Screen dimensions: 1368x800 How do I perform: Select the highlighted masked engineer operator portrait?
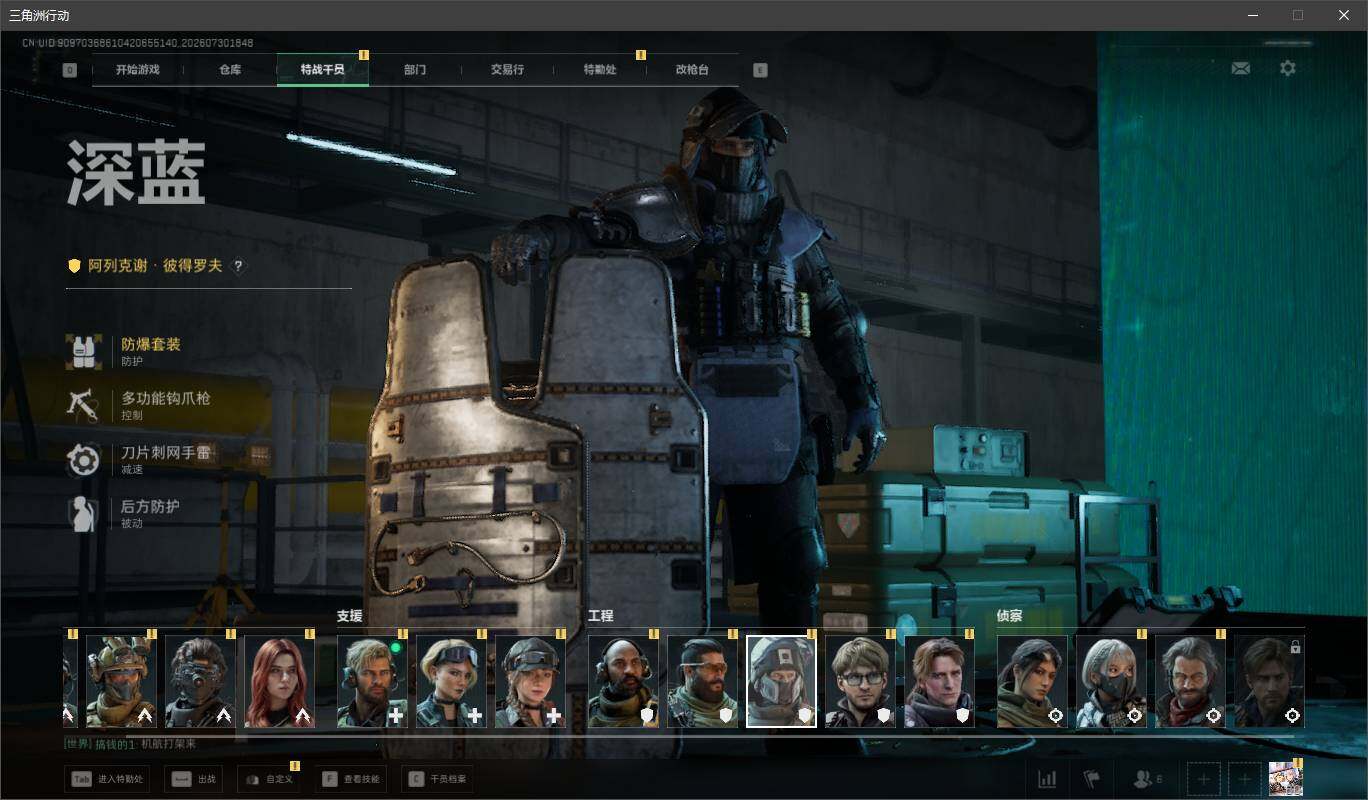point(781,681)
